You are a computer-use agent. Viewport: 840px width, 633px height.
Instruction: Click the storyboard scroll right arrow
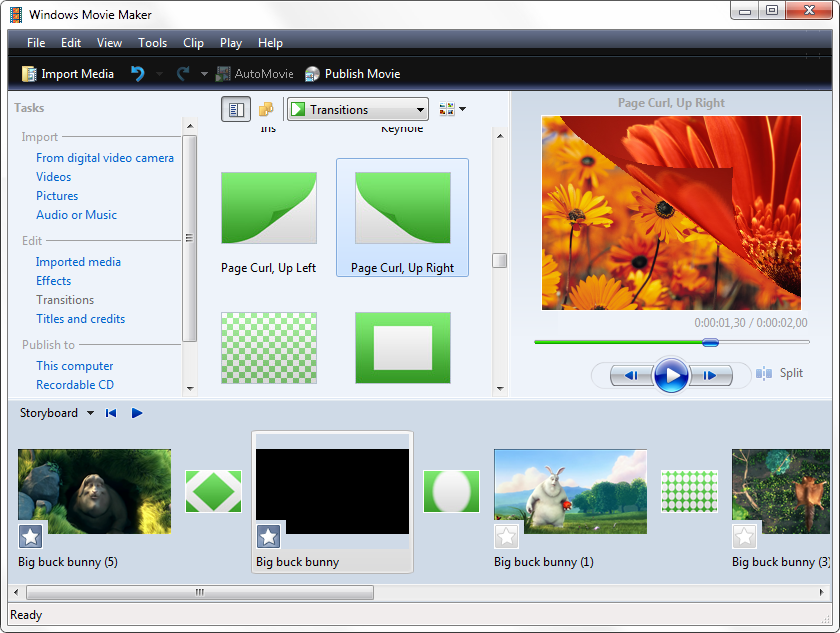[821, 592]
